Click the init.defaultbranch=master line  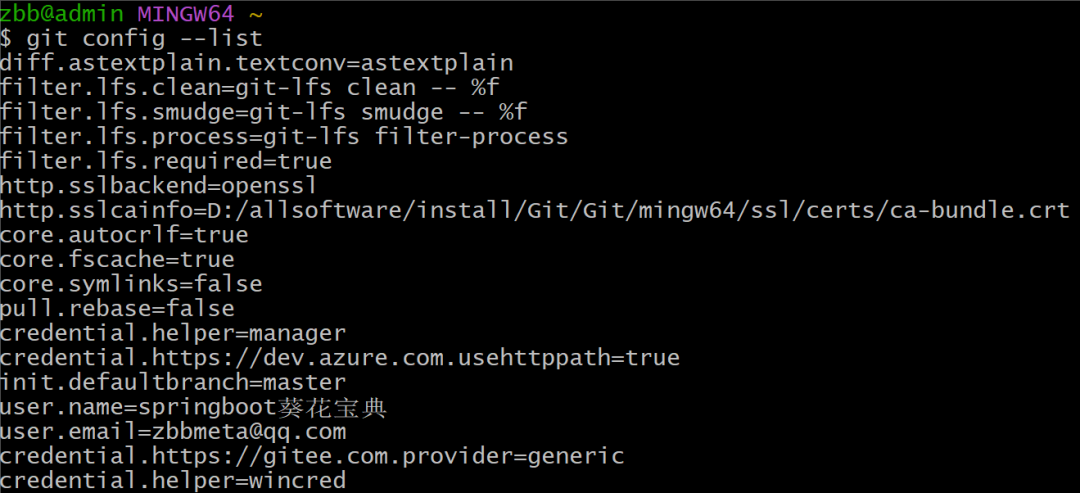(x=173, y=382)
